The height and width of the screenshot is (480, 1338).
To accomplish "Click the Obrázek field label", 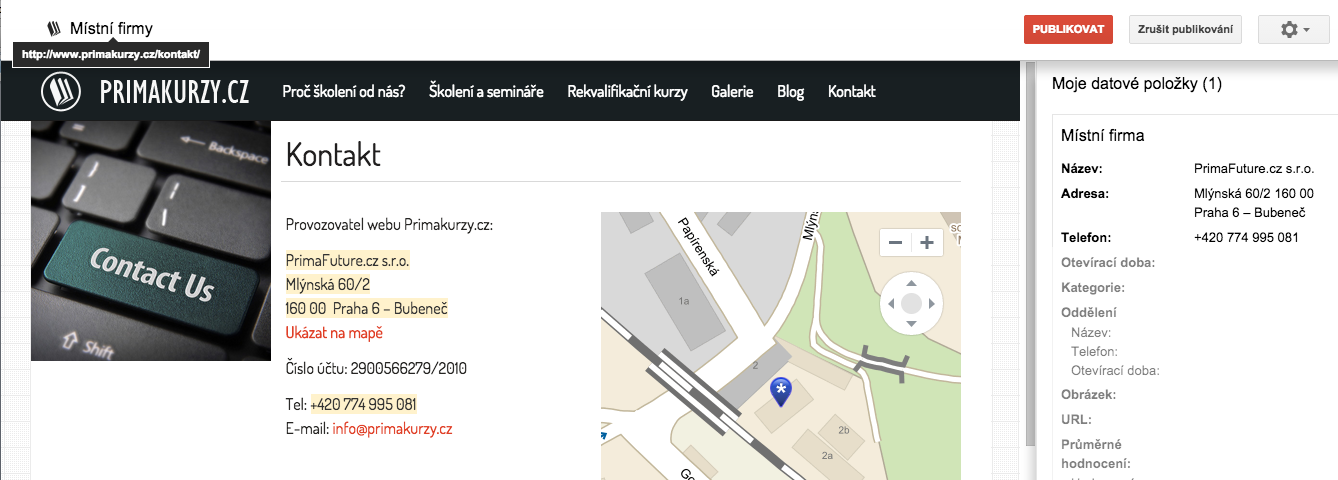I will 1088,395.
